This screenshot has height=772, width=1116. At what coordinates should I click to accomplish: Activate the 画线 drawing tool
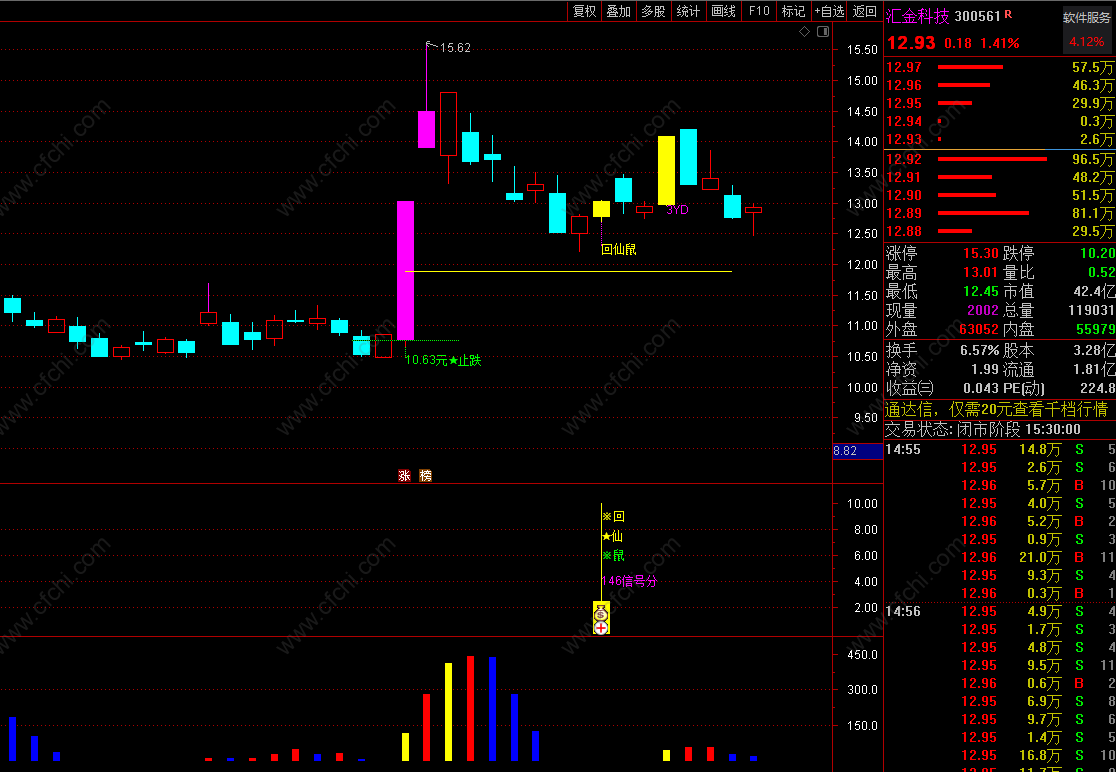pyautogui.click(x=723, y=11)
